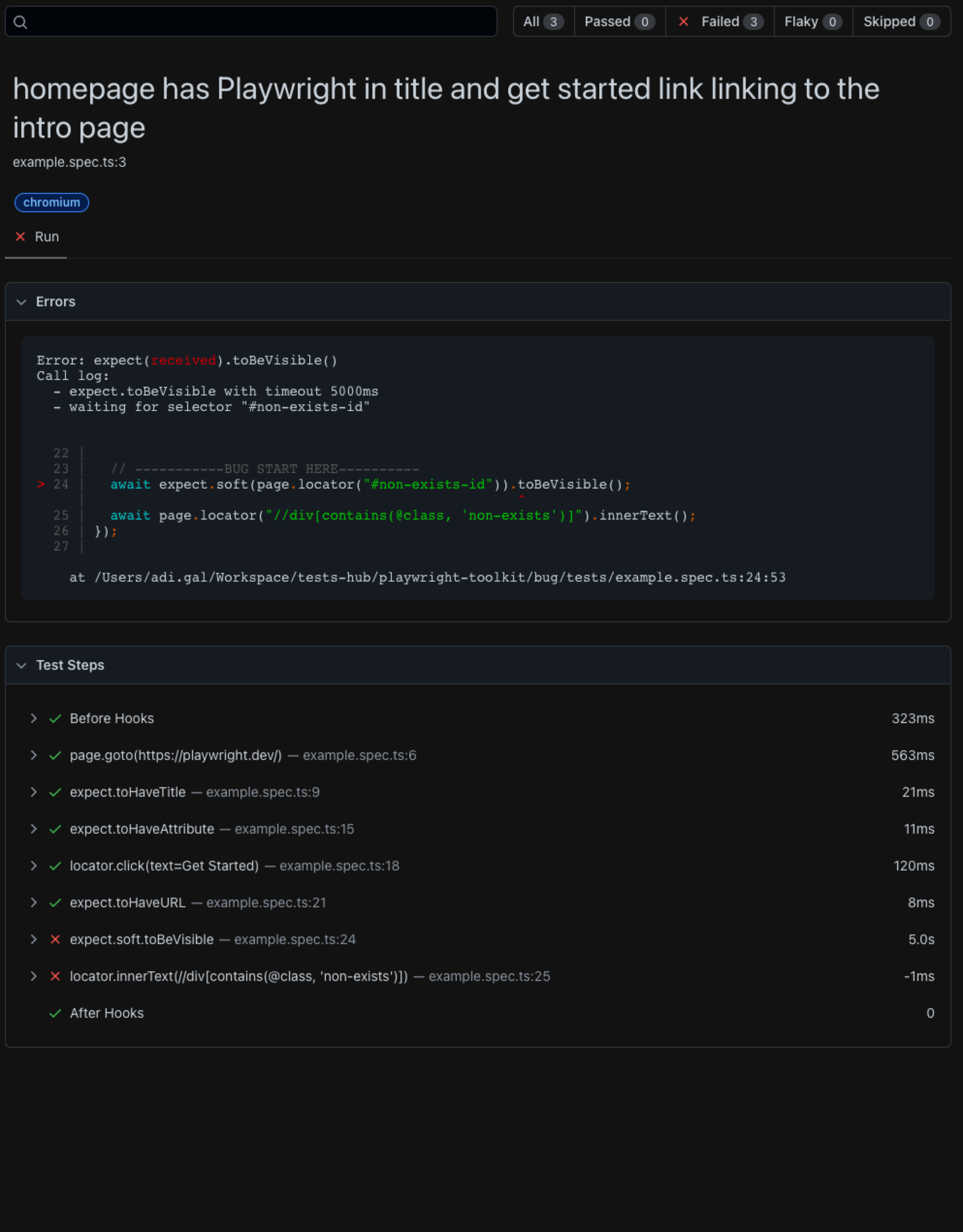
Task: Filter by Failed tests
Action: point(720,21)
